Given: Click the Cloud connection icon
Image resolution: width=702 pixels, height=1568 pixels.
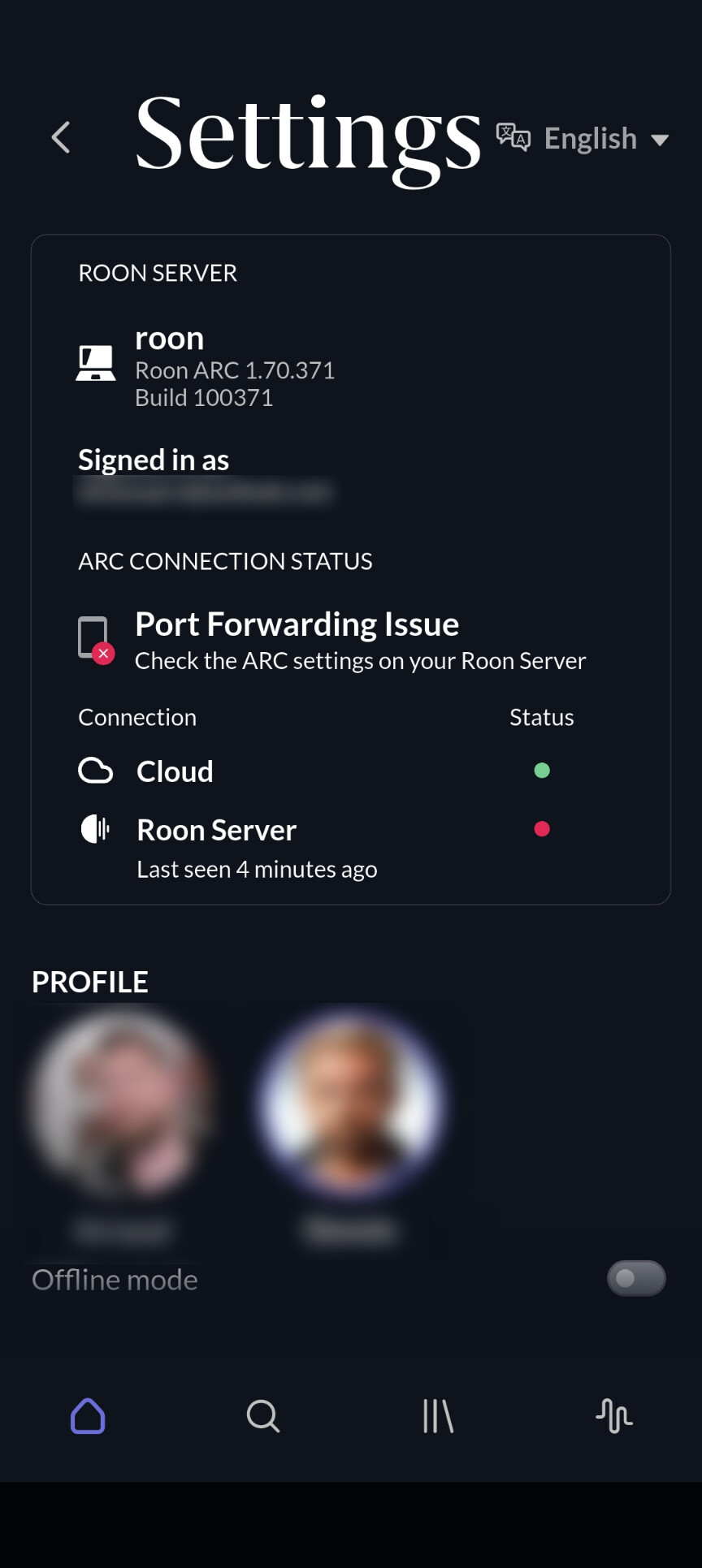Looking at the screenshot, I should (95, 771).
